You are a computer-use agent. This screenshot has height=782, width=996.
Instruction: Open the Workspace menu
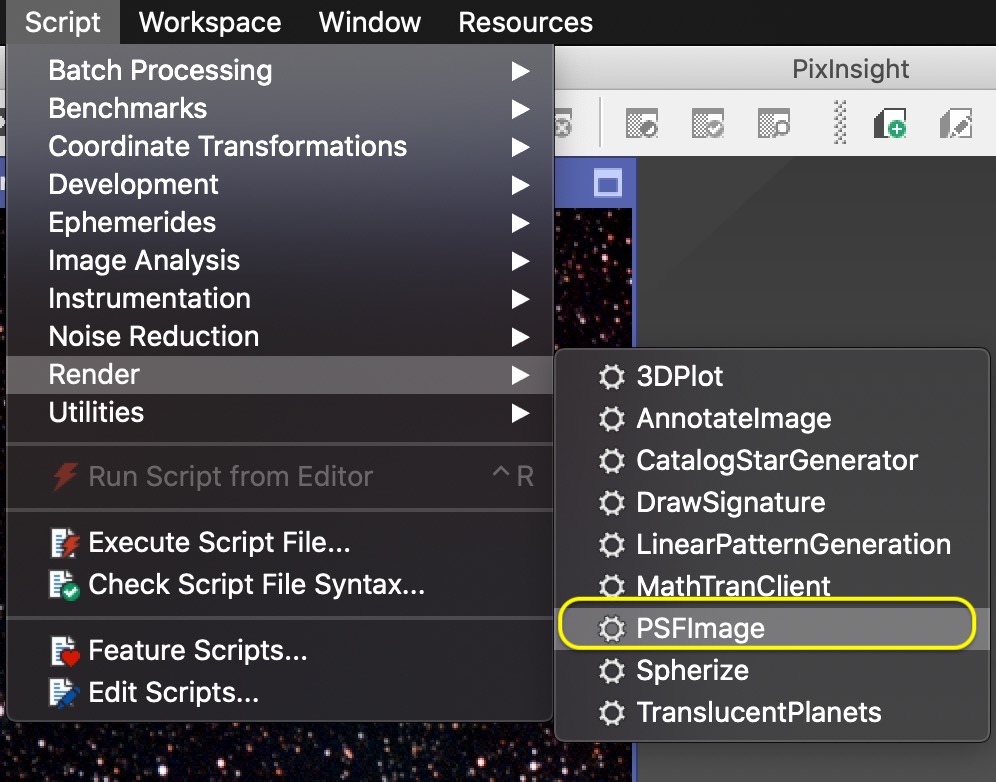[x=210, y=22]
